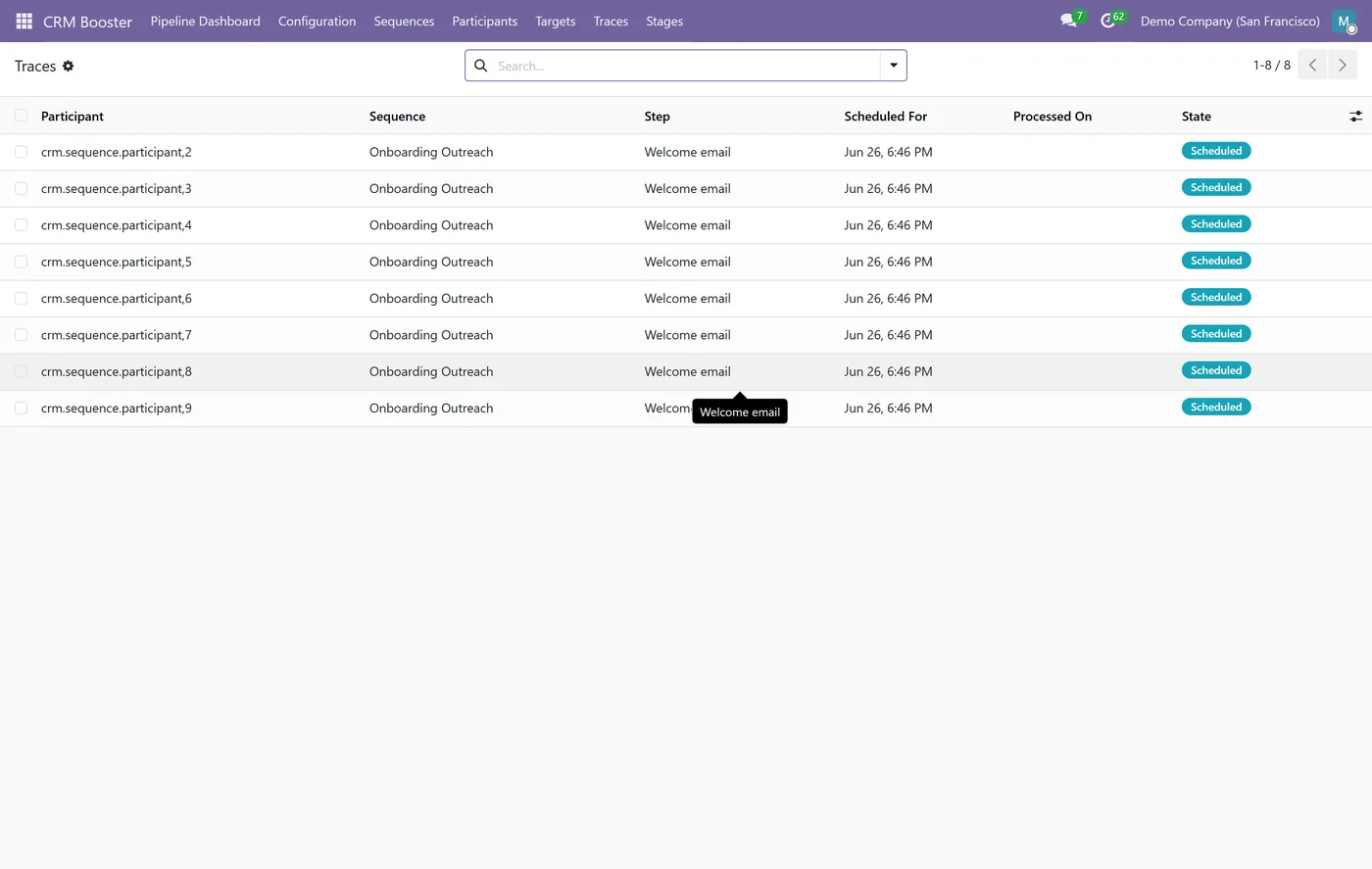Sort by the Step column header
The width and height of the screenshot is (1372, 869).
658,116
